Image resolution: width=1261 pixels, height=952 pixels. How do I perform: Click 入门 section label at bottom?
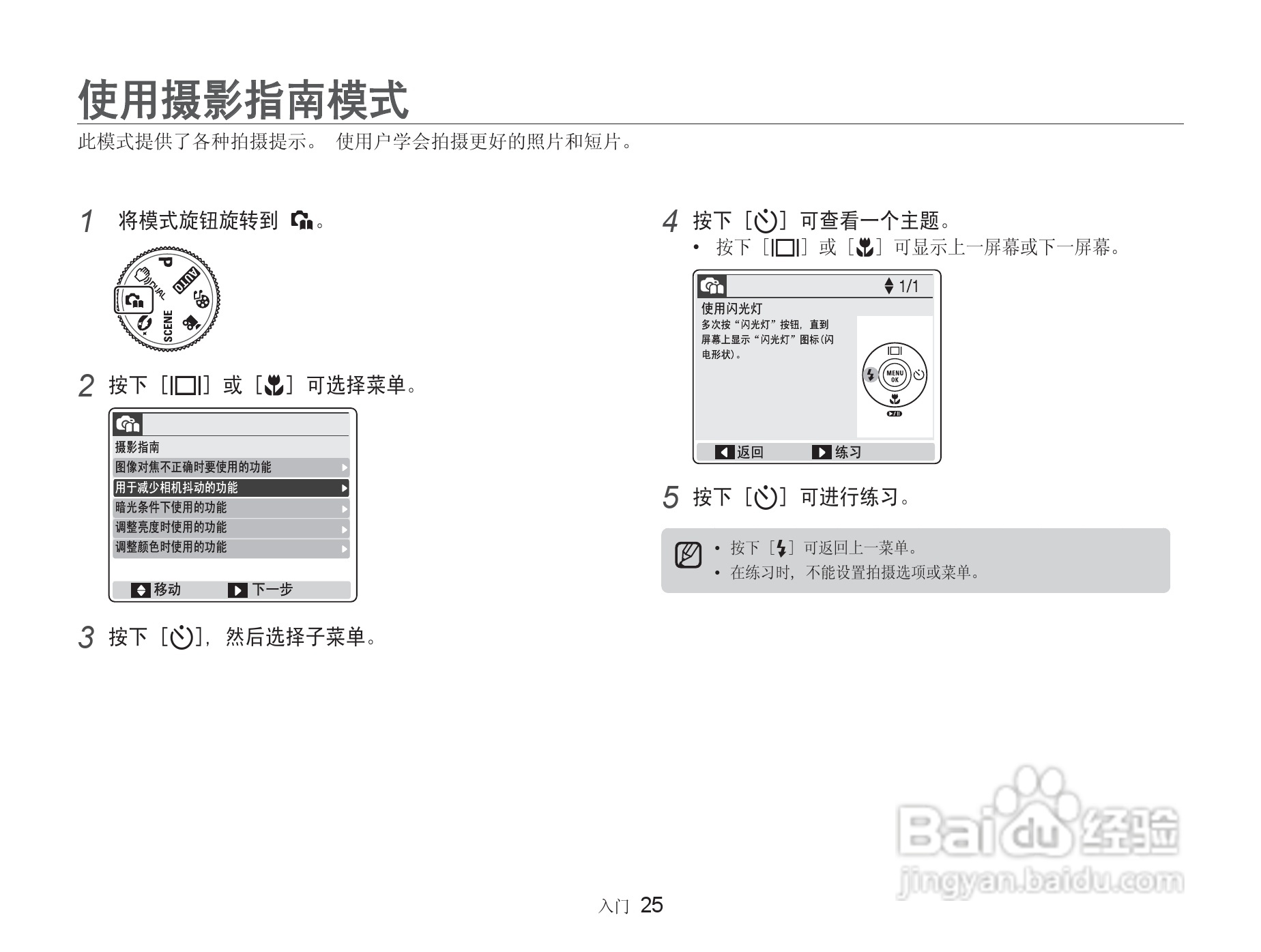pos(613,906)
